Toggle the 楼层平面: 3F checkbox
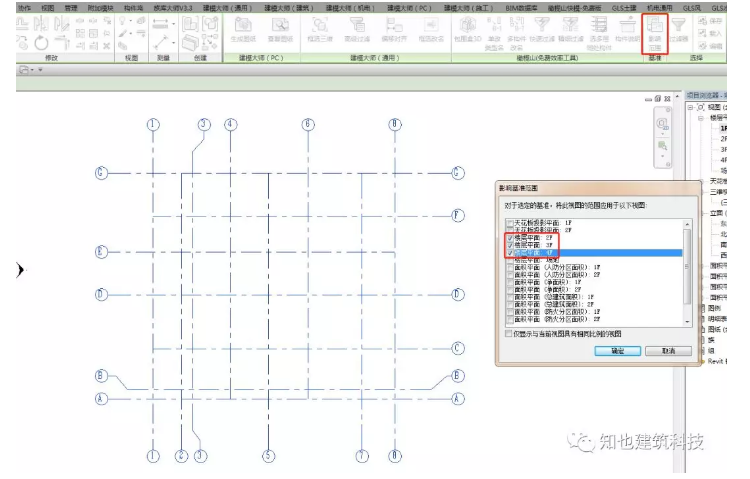750x479 pixels. click(510, 245)
